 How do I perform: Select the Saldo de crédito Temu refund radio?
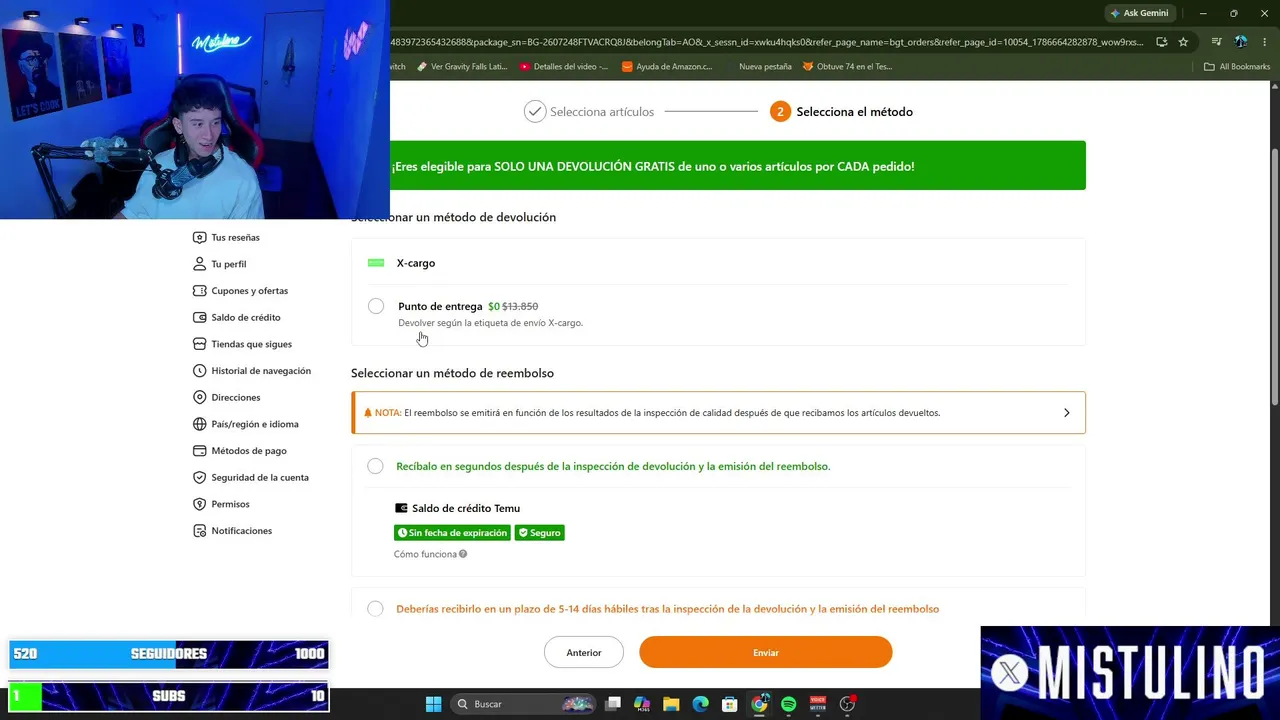tap(375, 466)
